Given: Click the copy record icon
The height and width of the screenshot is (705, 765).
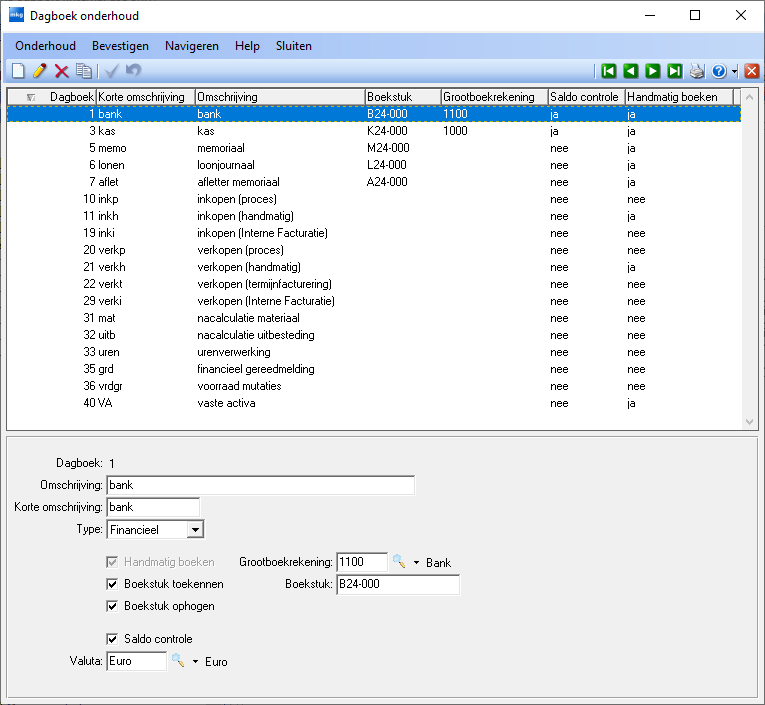Looking at the screenshot, I should point(84,71).
